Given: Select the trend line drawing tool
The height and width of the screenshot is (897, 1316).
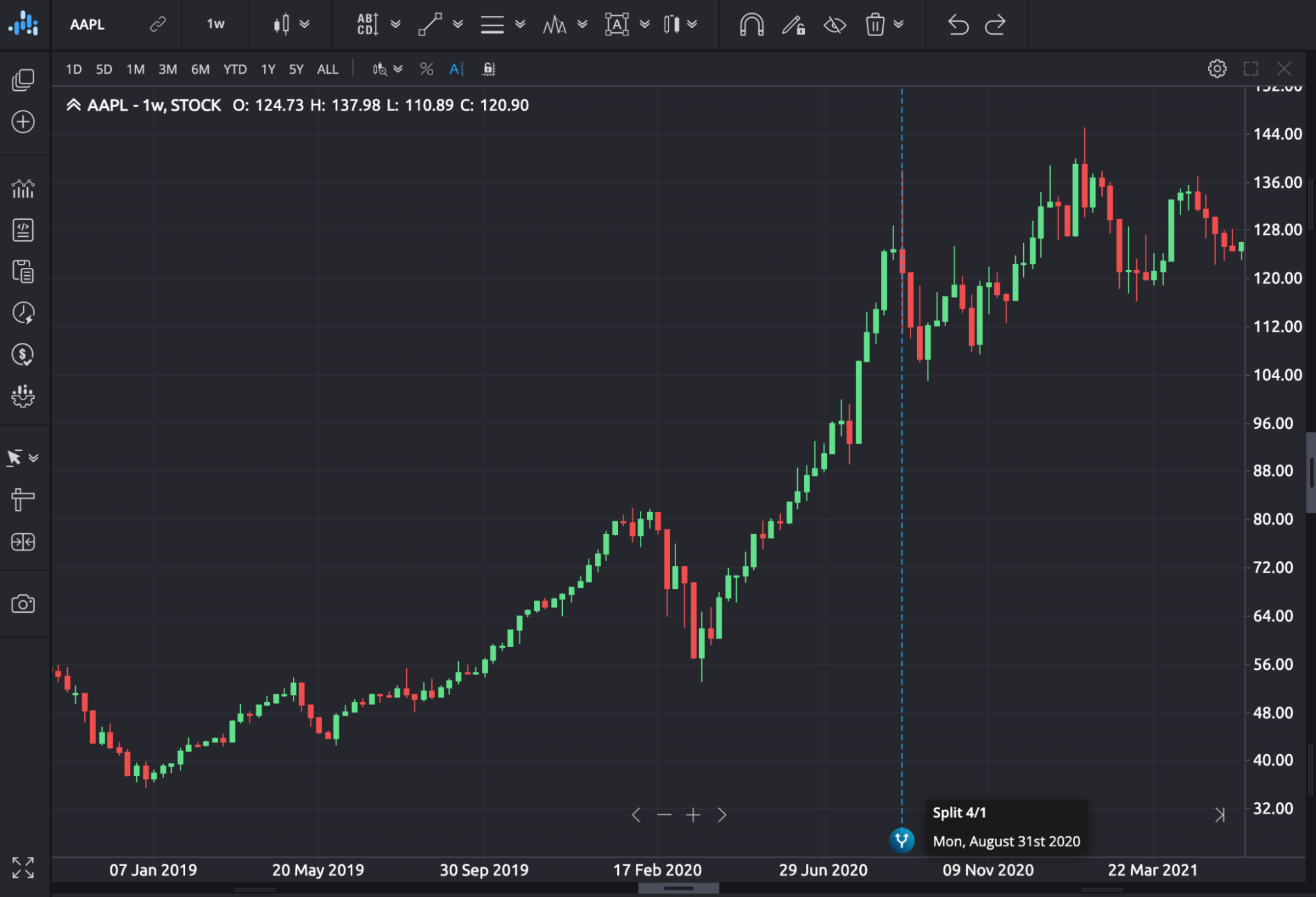Looking at the screenshot, I should (x=430, y=24).
